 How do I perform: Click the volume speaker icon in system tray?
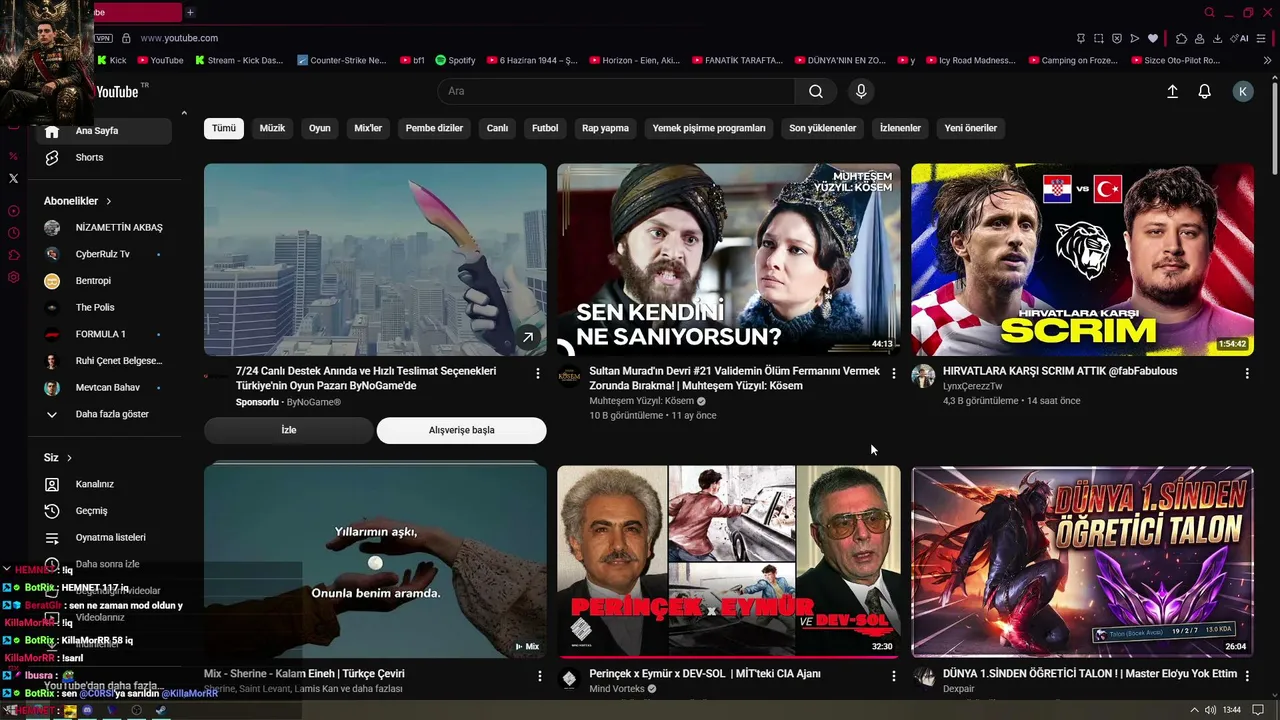tap(1211, 710)
